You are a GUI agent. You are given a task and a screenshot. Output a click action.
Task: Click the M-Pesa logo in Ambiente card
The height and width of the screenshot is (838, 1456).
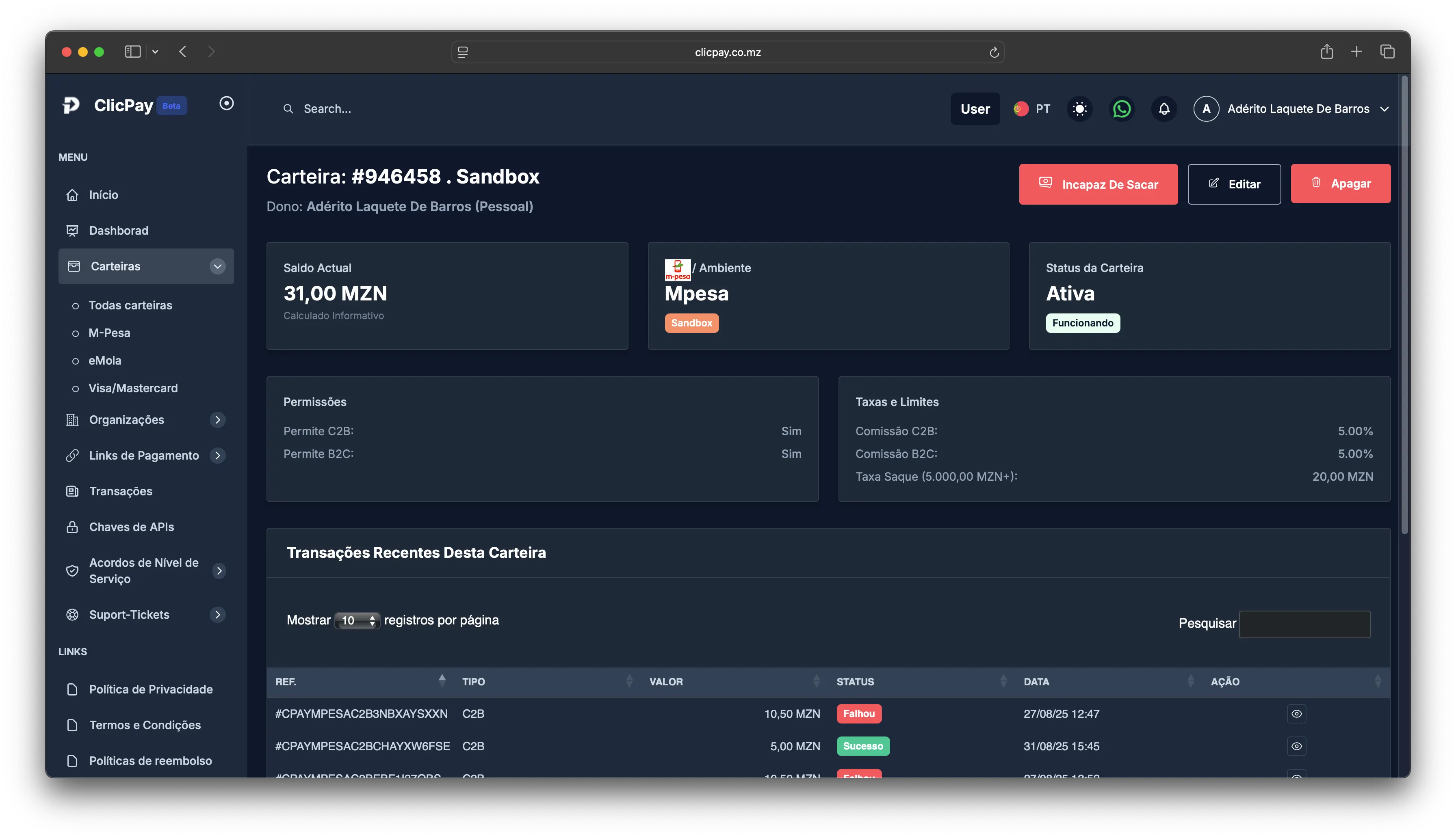678,270
